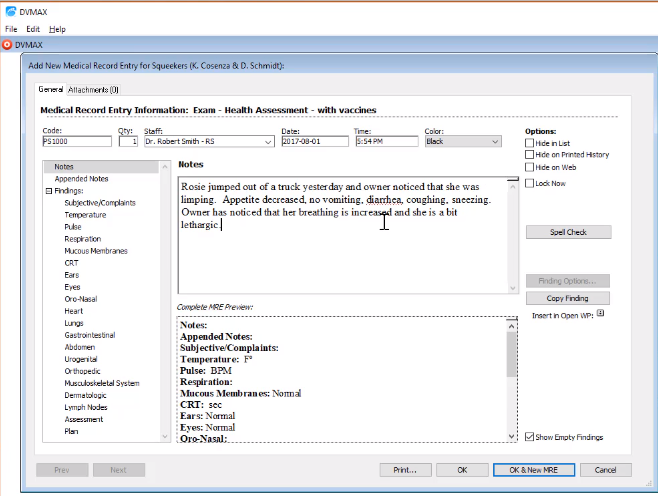Click the Print... button
This screenshot has height=496, width=658.
pyautogui.click(x=405, y=470)
